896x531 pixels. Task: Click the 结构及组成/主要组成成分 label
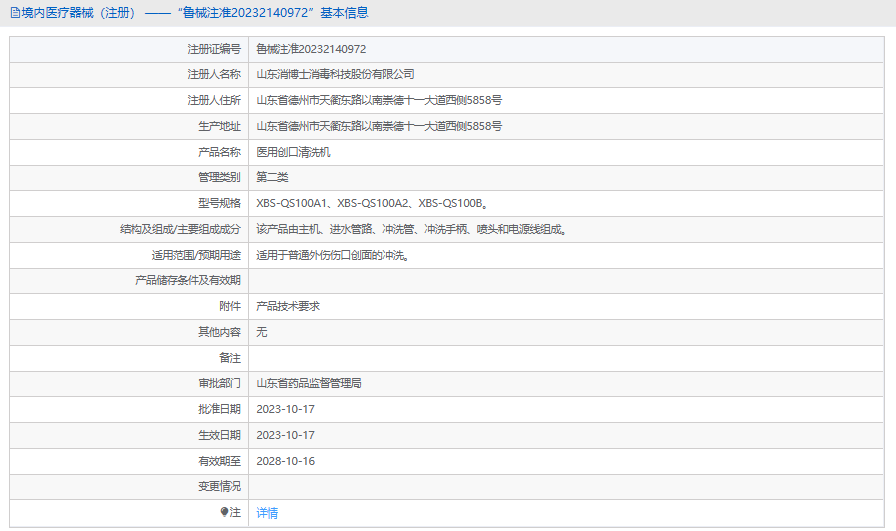coord(180,229)
